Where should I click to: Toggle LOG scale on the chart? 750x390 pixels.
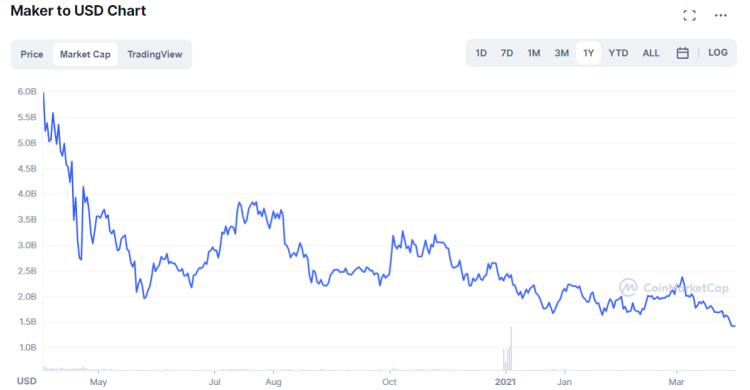point(717,53)
